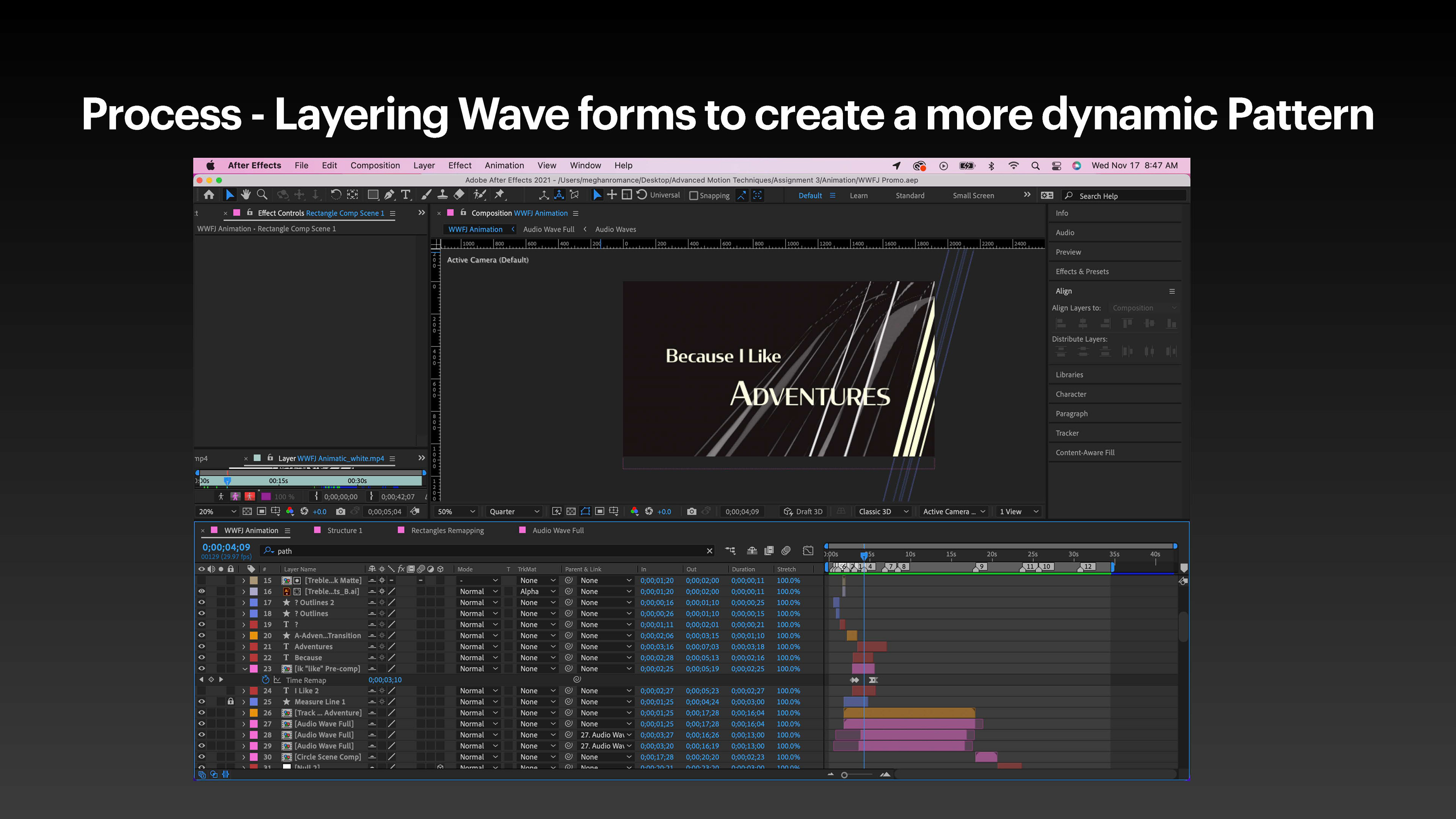Image resolution: width=1456 pixels, height=819 pixels.
Task: Switch to Audio Wave Full timeline tab
Action: (x=558, y=530)
